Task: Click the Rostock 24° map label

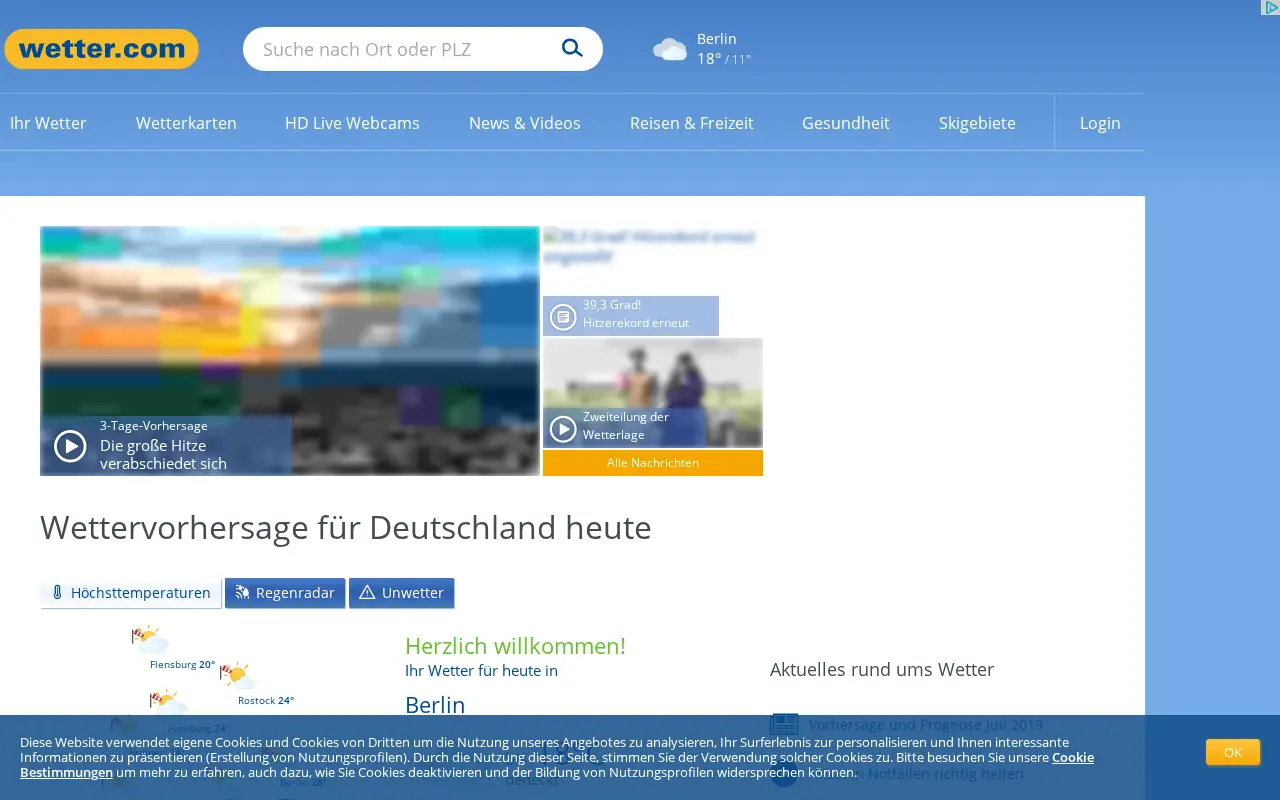Action: [266, 701]
